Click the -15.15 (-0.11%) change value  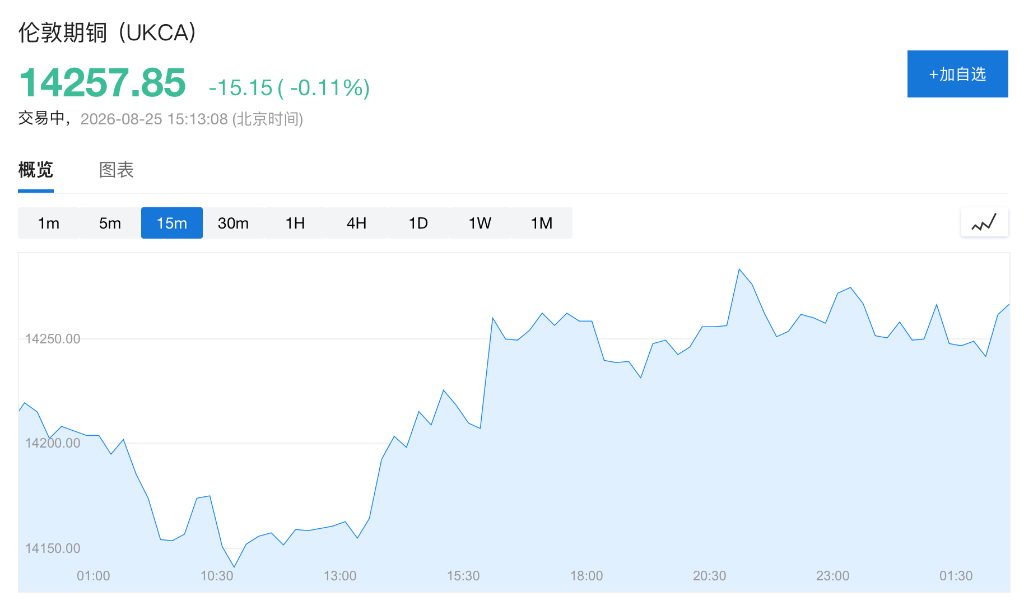289,88
